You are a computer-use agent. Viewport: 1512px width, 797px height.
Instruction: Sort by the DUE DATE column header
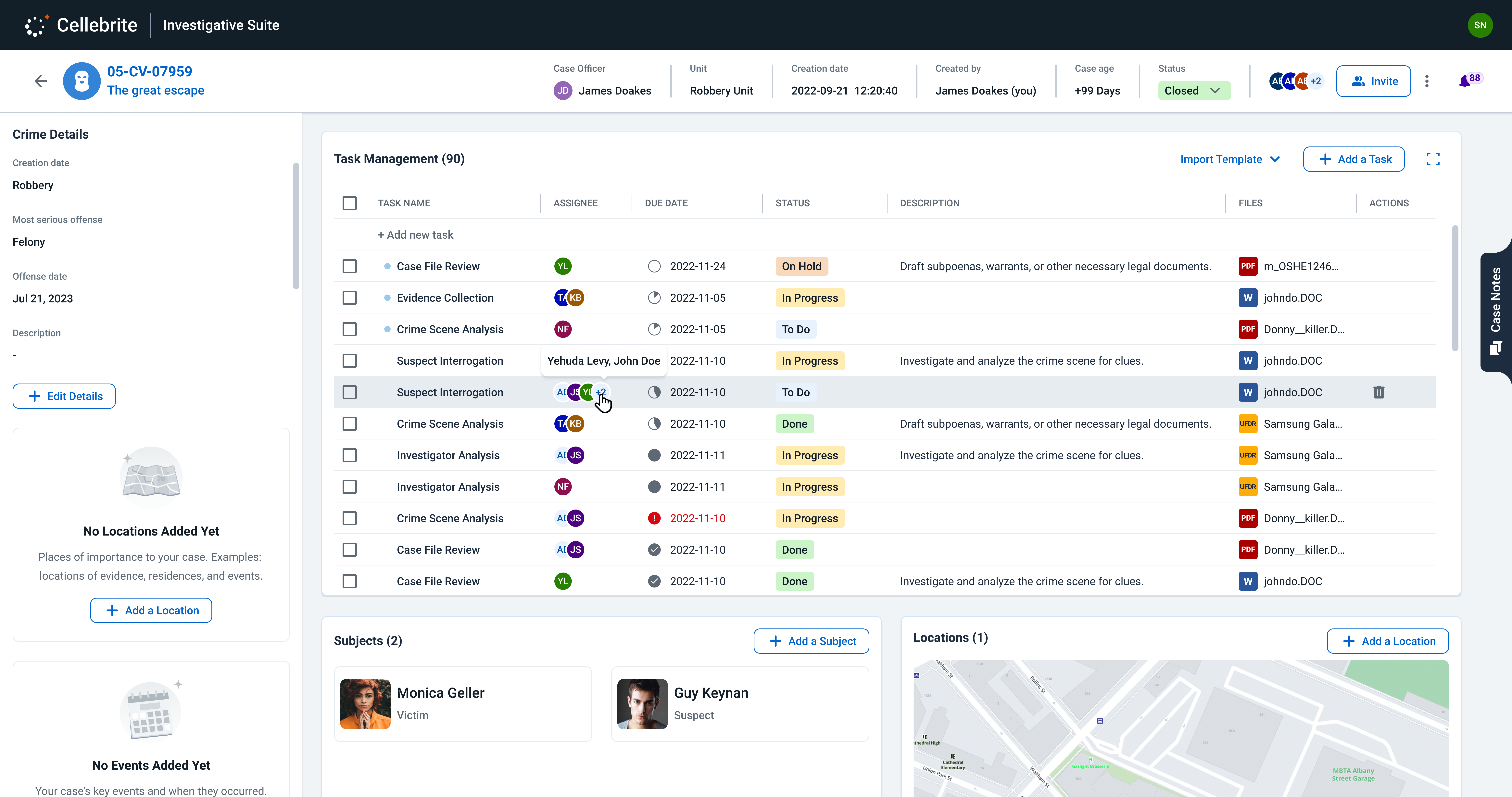[x=666, y=203]
